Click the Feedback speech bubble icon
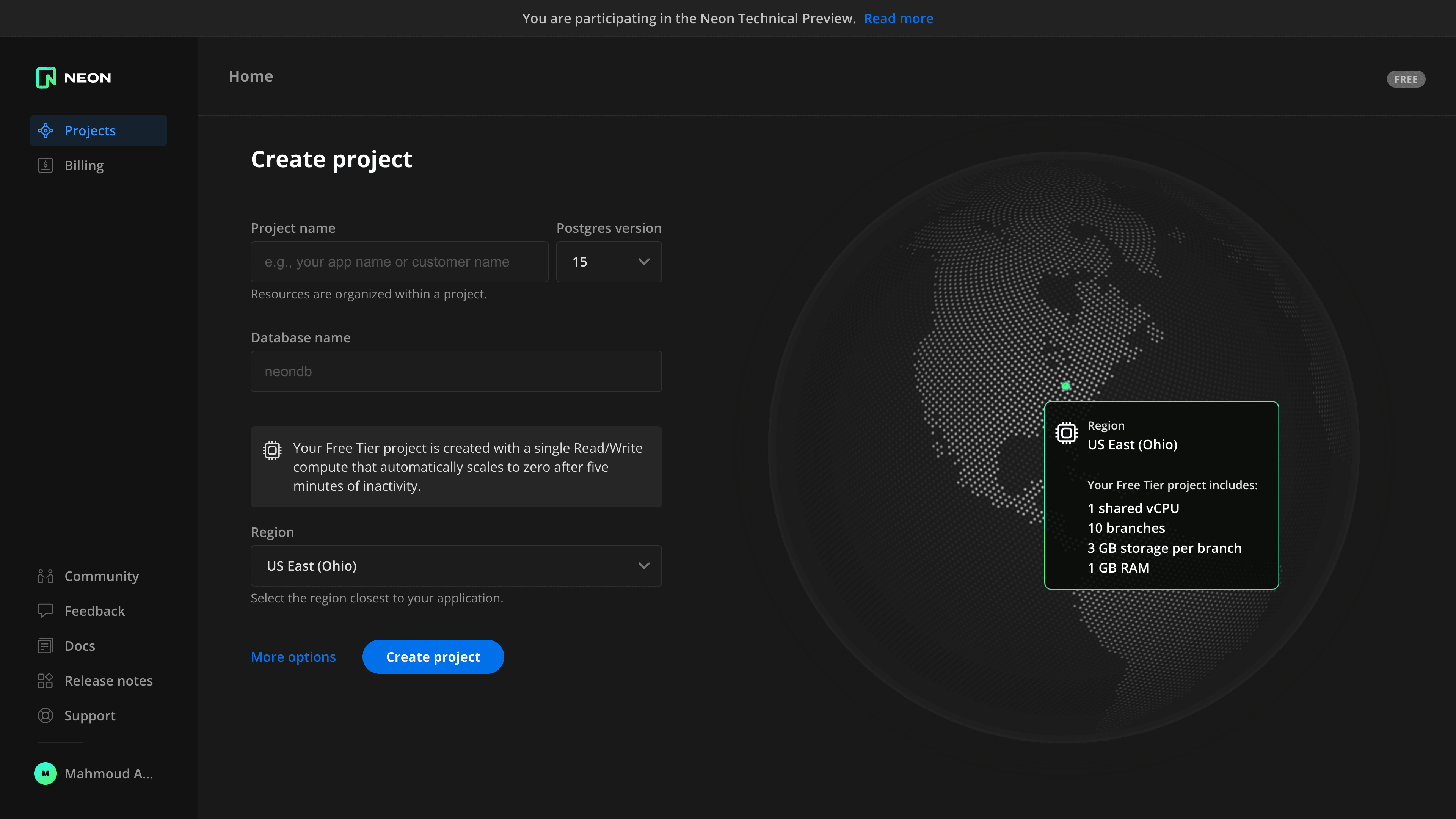The image size is (1456, 819). [x=45, y=610]
